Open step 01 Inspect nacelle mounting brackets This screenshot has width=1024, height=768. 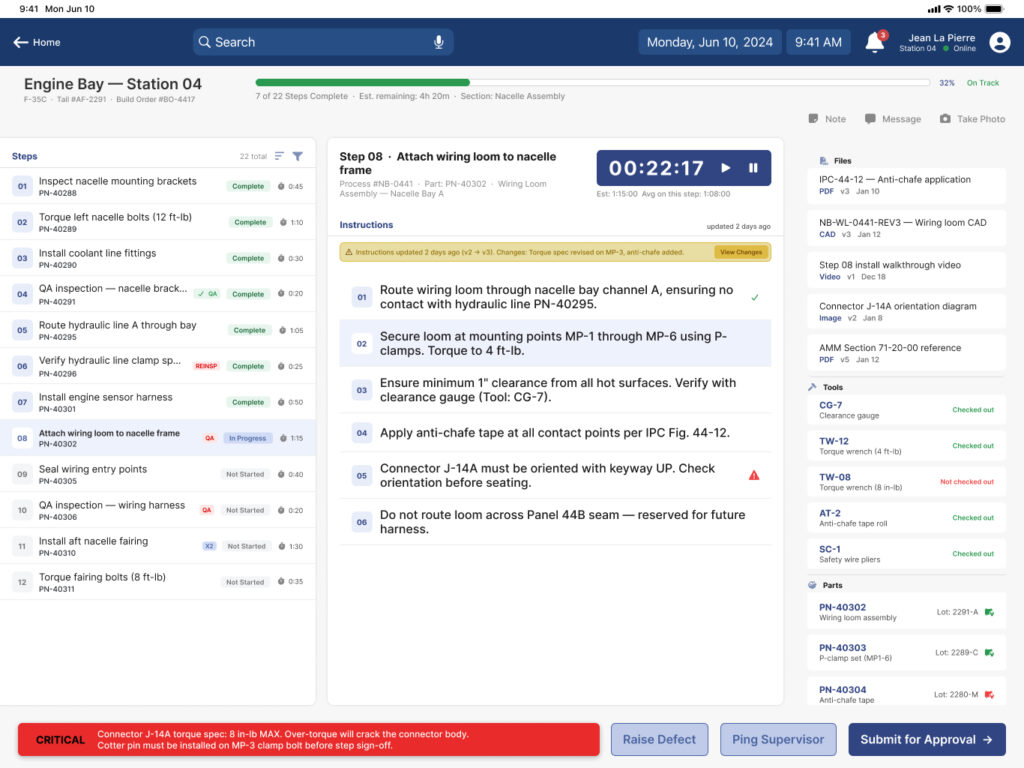point(157,186)
